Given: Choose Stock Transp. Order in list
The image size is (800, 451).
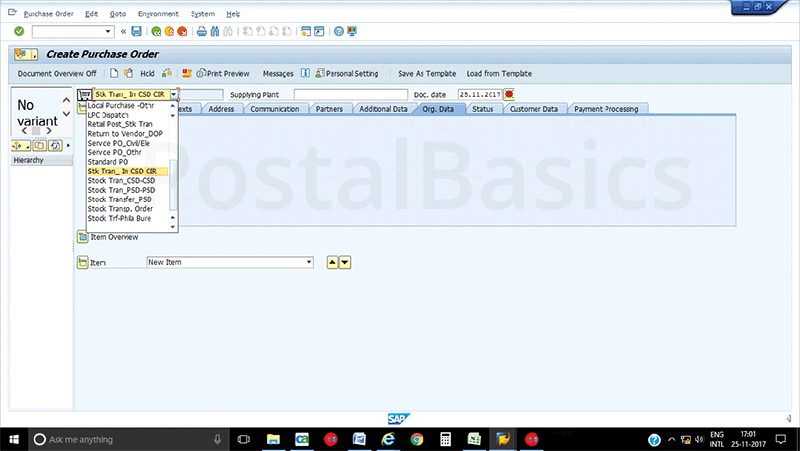Looking at the screenshot, I should click(x=120, y=208).
